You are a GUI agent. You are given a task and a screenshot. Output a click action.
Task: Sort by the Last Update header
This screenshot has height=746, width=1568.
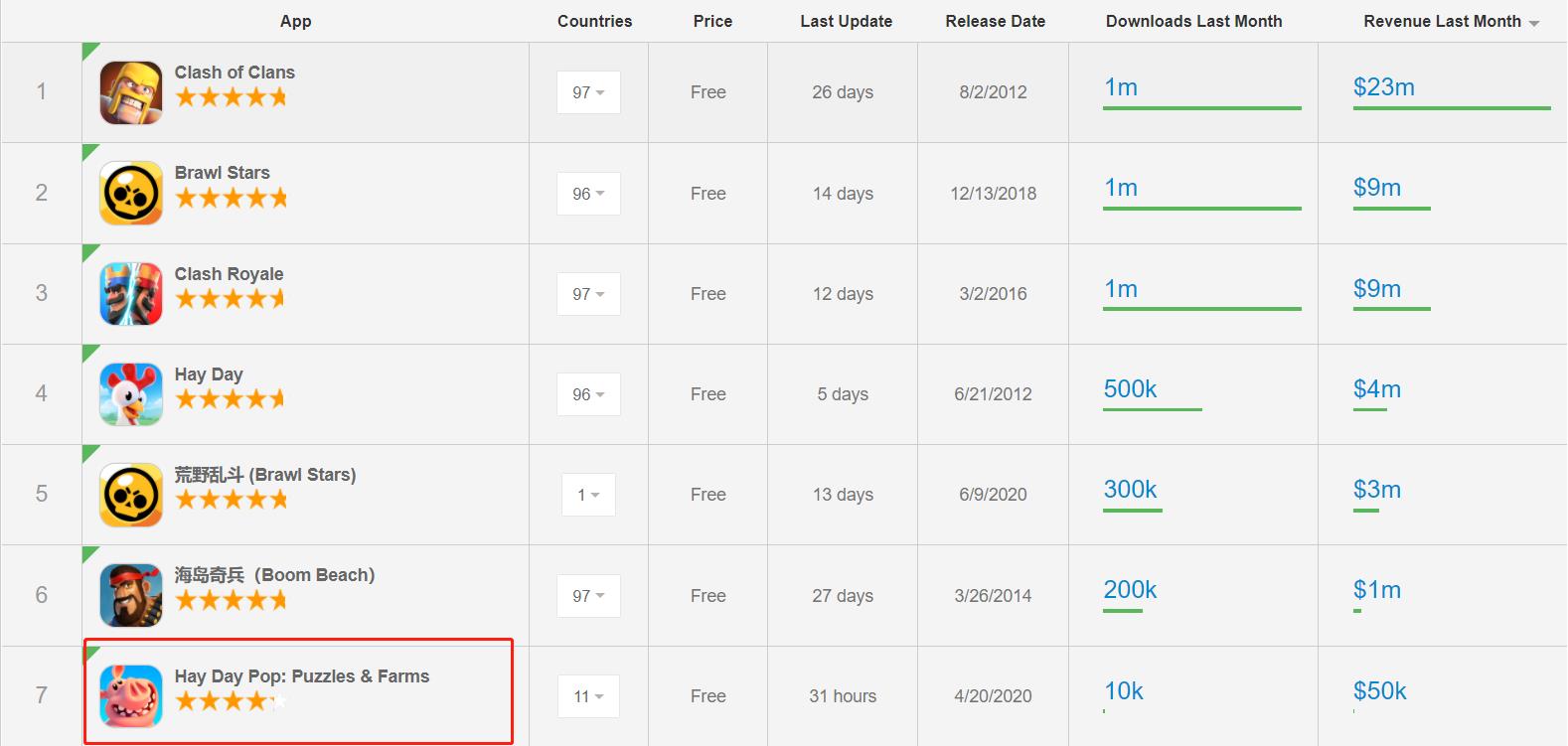(x=846, y=21)
